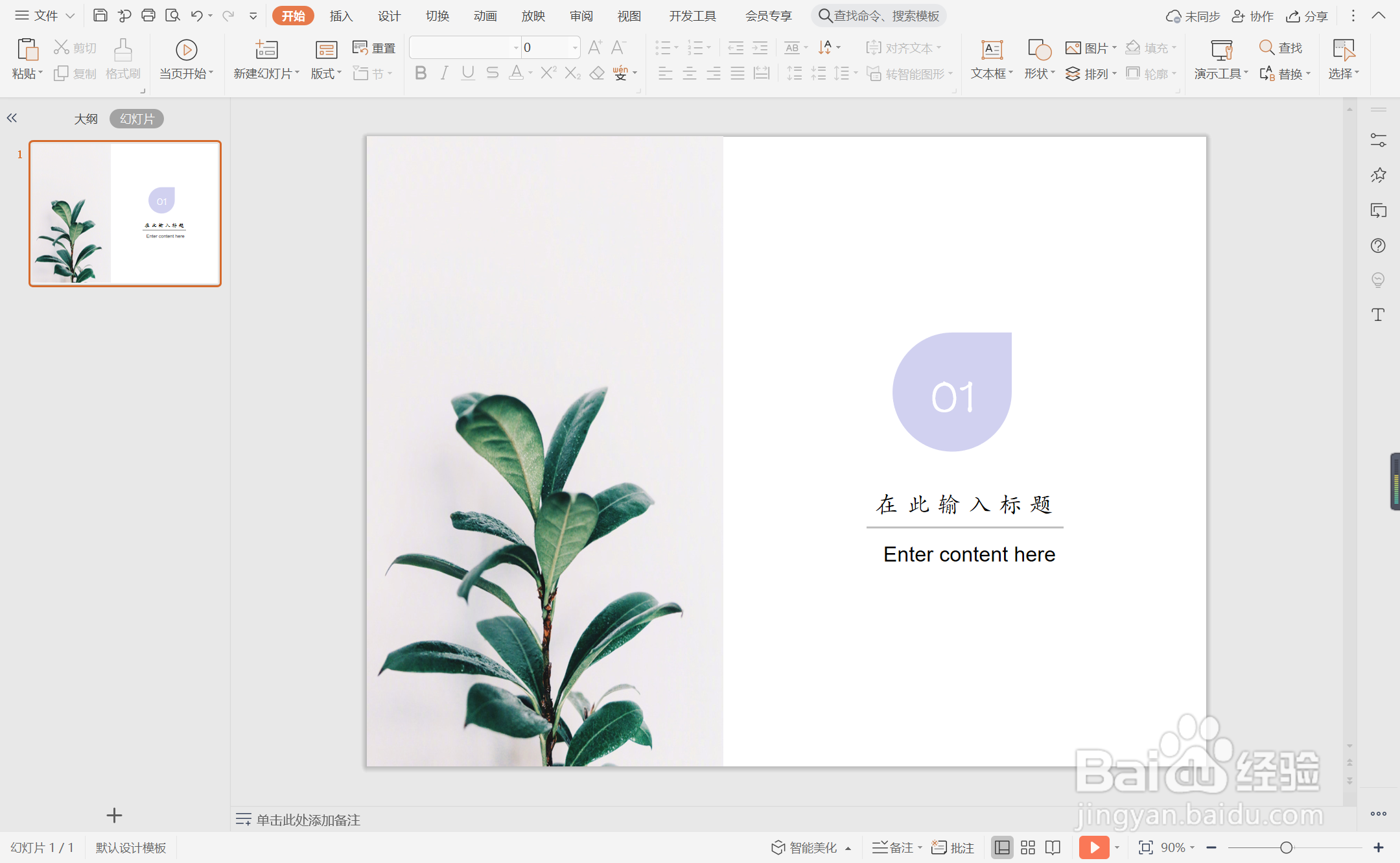
Task: Click the star animation icon in right sidebar
Action: [1378, 175]
